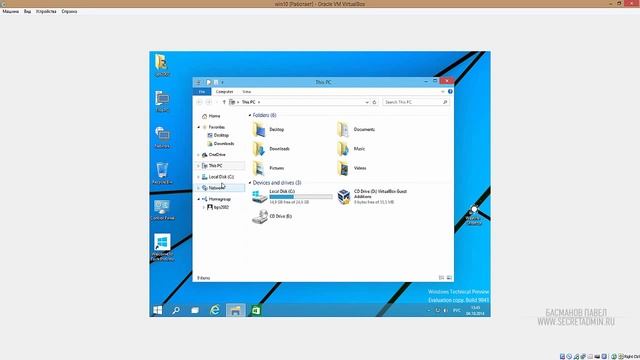Click the input language indicator in the tray
This screenshot has height=360, width=640.
[x=457, y=311]
